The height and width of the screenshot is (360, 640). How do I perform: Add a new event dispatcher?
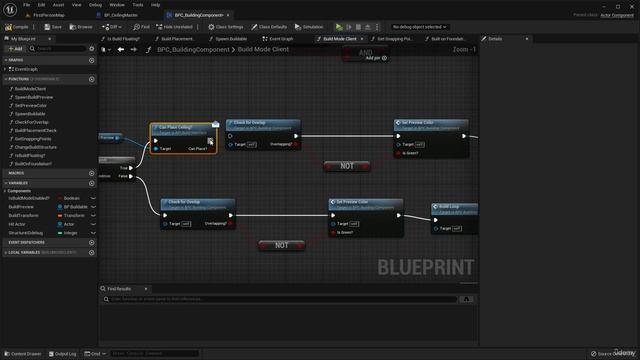(x=92, y=242)
